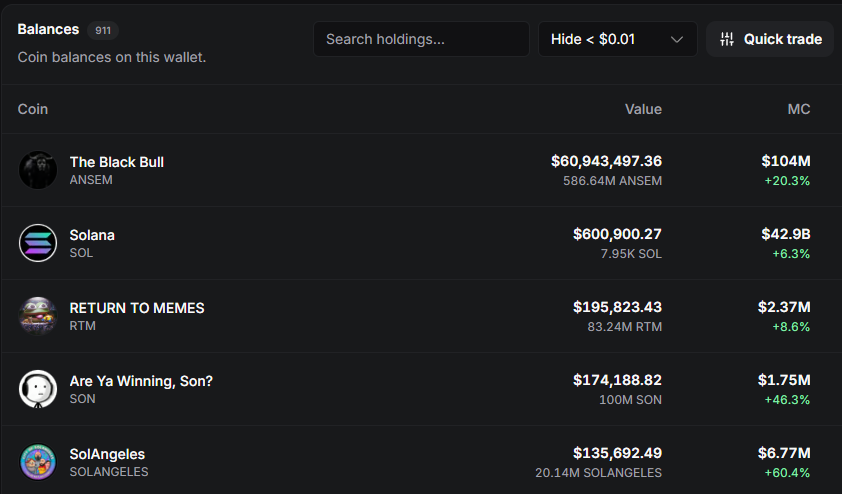Click the SON ticker symbol
Viewport: 842px width, 494px height.
point(83,399)
